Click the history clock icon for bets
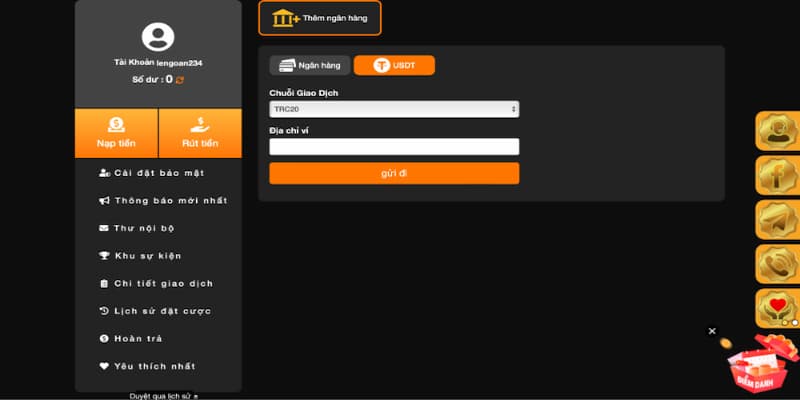The image size is (800, 400). [x=104, y=311]
